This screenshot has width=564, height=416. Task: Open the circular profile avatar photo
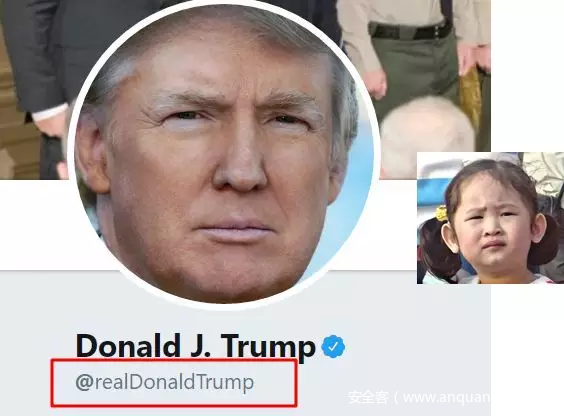point(224,154)
